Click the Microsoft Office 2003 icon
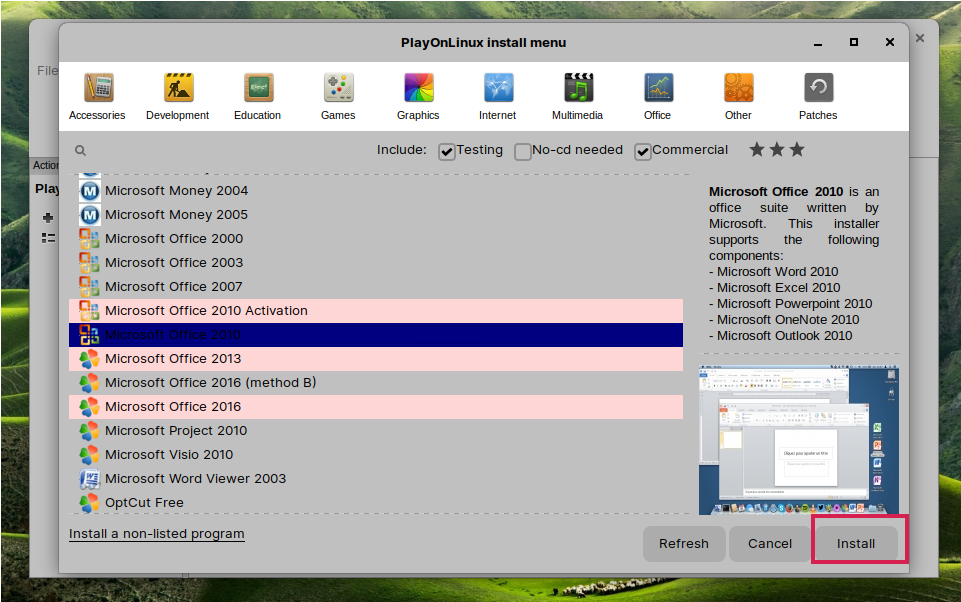 tap(89, 263)
